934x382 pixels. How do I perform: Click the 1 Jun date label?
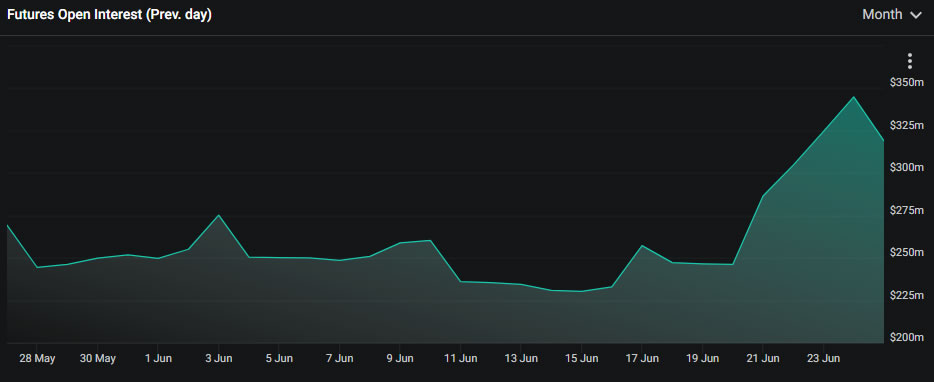point(158,358)
